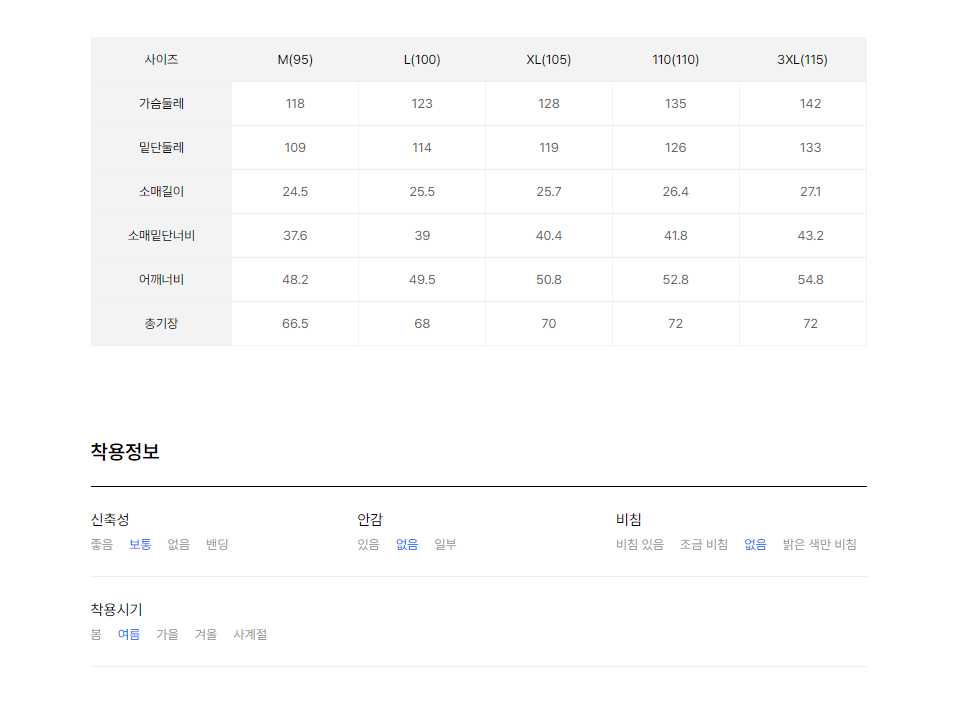Choose highlighted '없음' under 비침
The image size is (954, 703).
point(755,544)
